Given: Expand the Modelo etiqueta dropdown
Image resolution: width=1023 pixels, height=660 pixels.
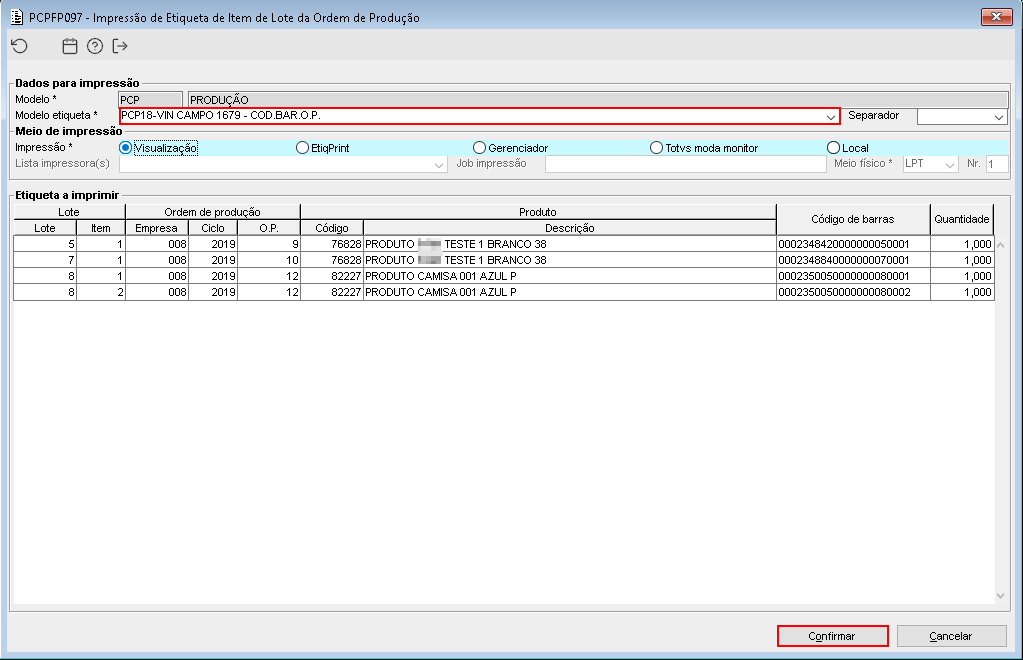Looking at the screenshot, I should [x=831, y=117].
